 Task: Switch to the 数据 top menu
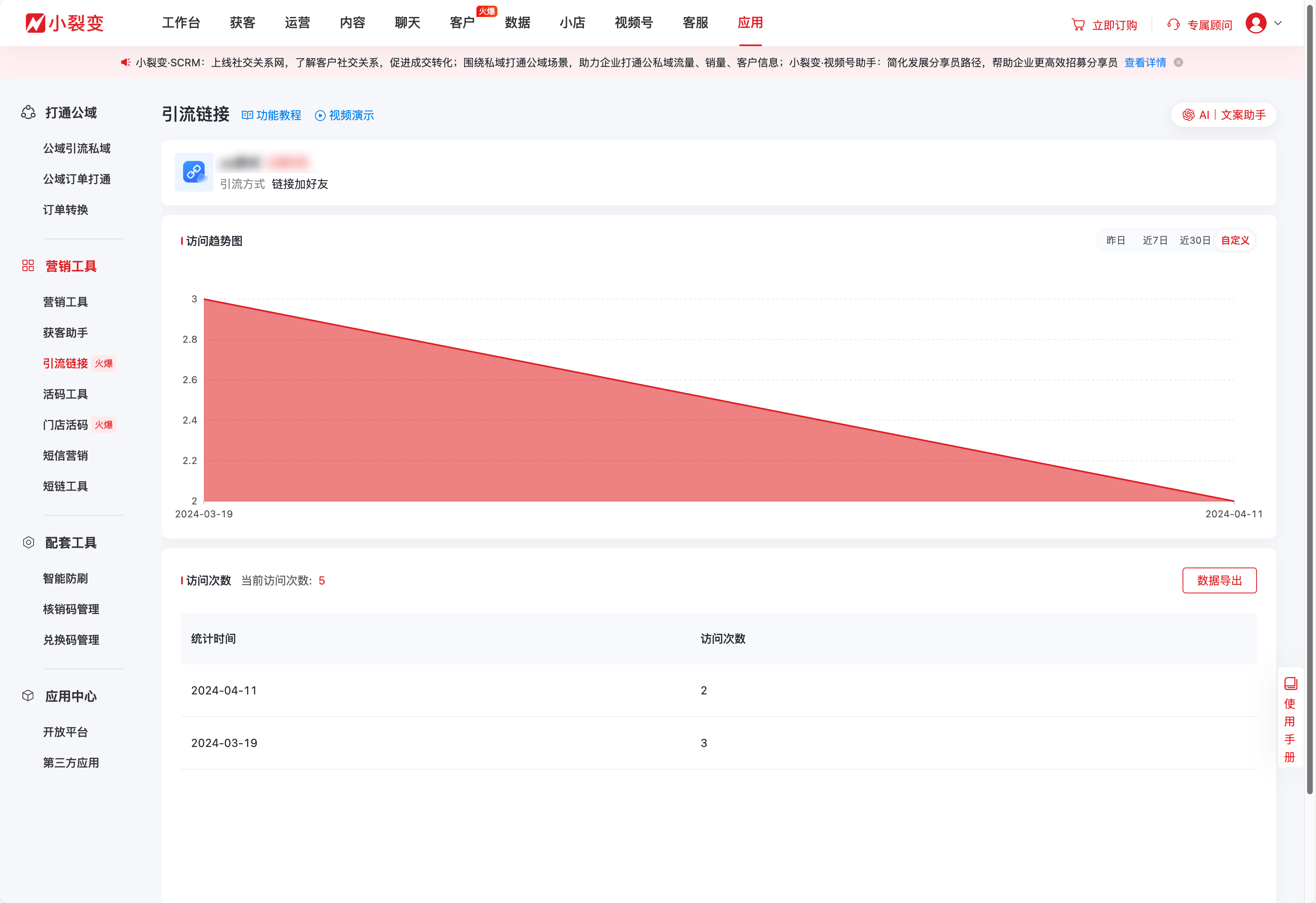(518, 23)
